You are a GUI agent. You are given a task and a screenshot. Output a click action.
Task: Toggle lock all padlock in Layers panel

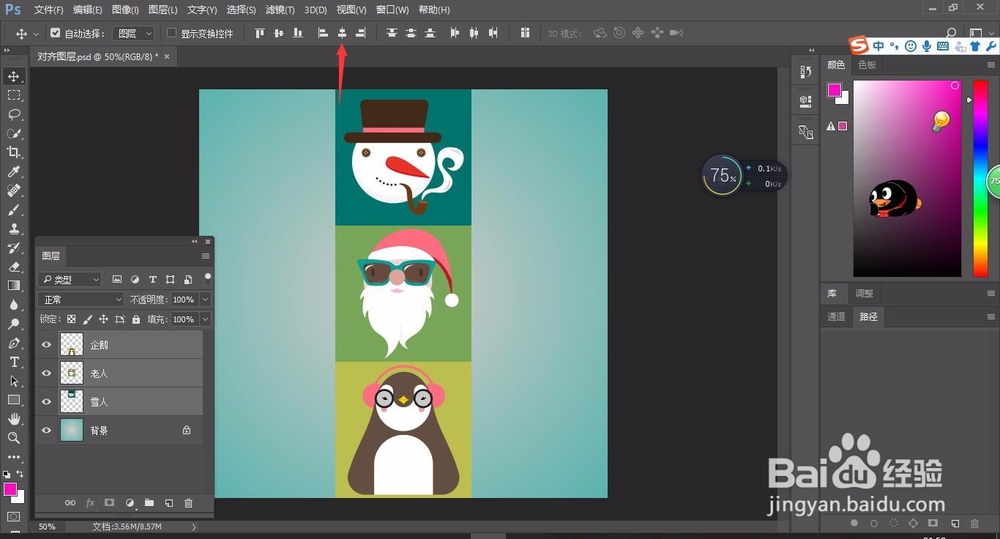point(136,320)
